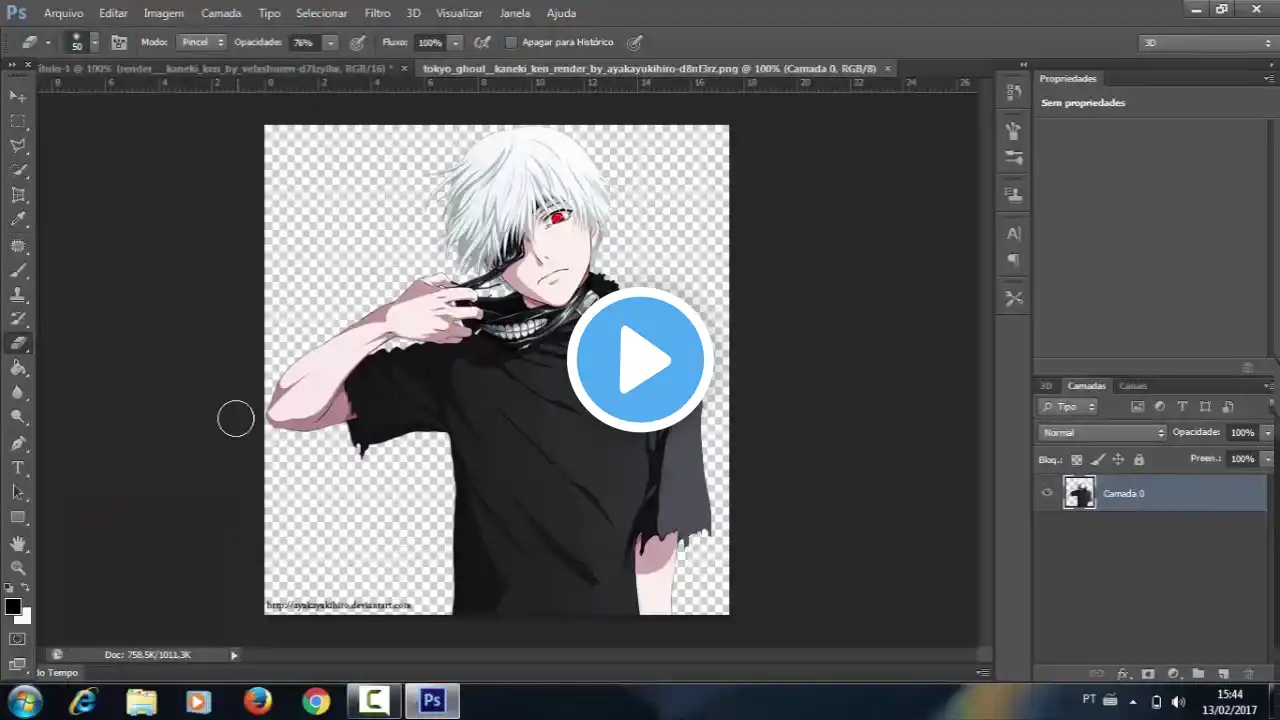Select the Paint Bucket tool

(18, 368)
